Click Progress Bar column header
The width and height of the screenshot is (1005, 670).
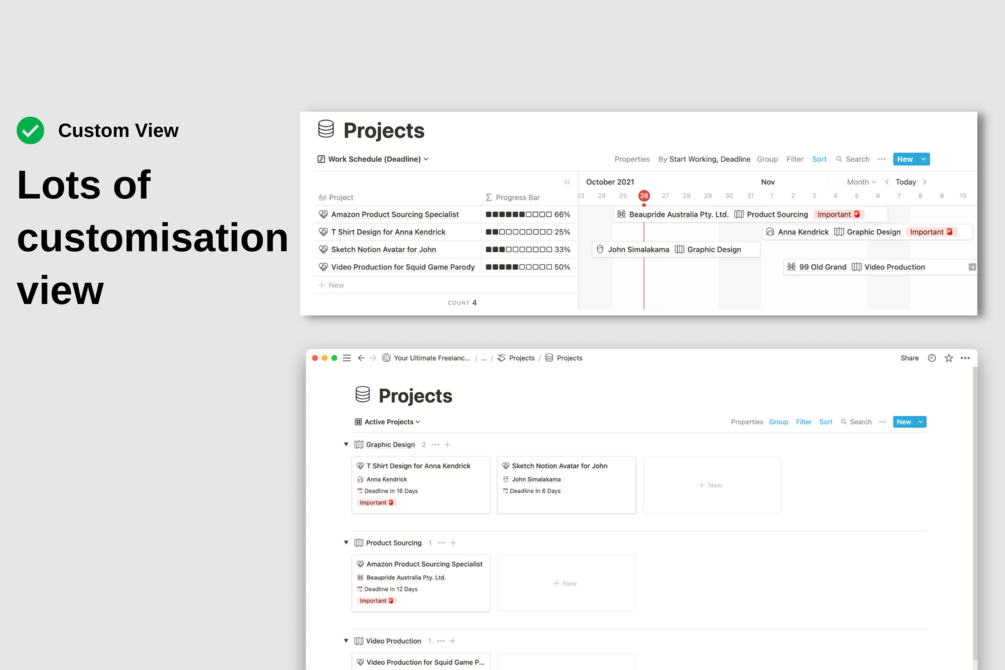513,197
